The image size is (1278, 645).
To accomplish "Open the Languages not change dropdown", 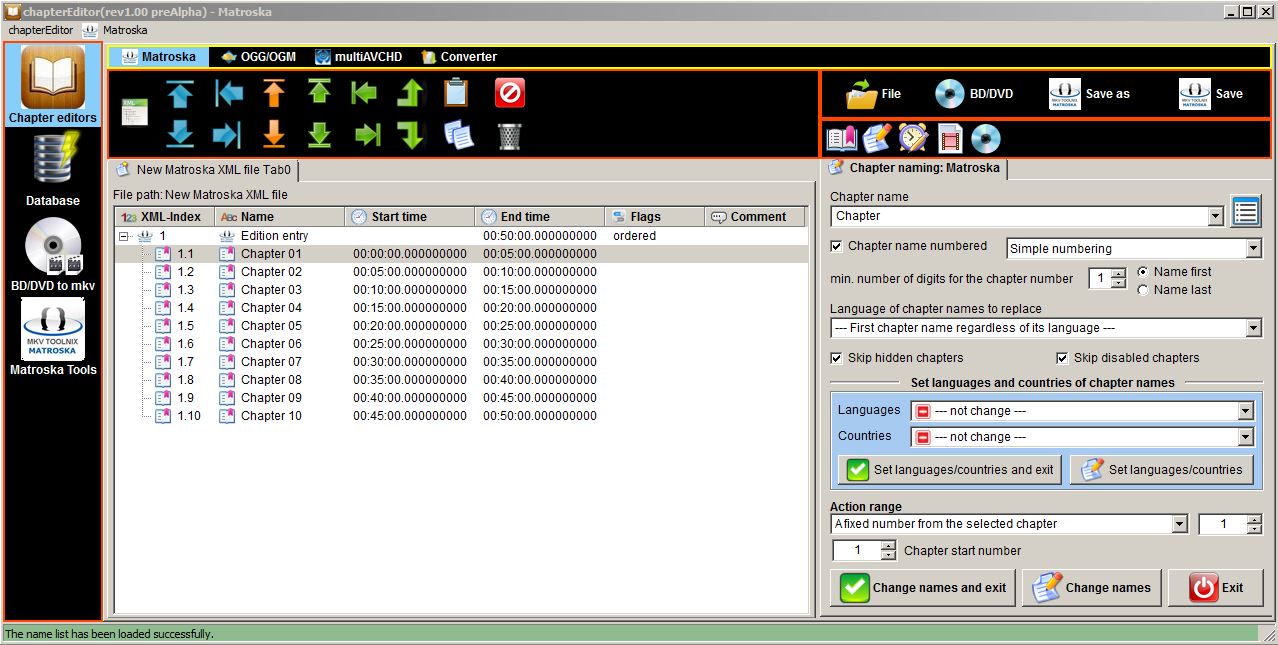I will pos(1245,411).
